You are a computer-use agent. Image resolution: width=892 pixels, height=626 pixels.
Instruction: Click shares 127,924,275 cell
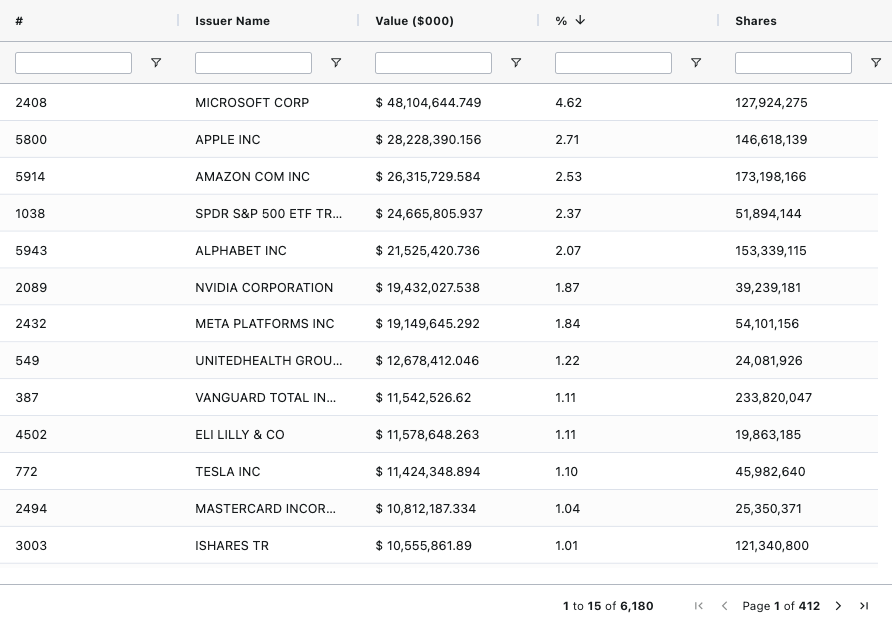[x=771, y=102]
